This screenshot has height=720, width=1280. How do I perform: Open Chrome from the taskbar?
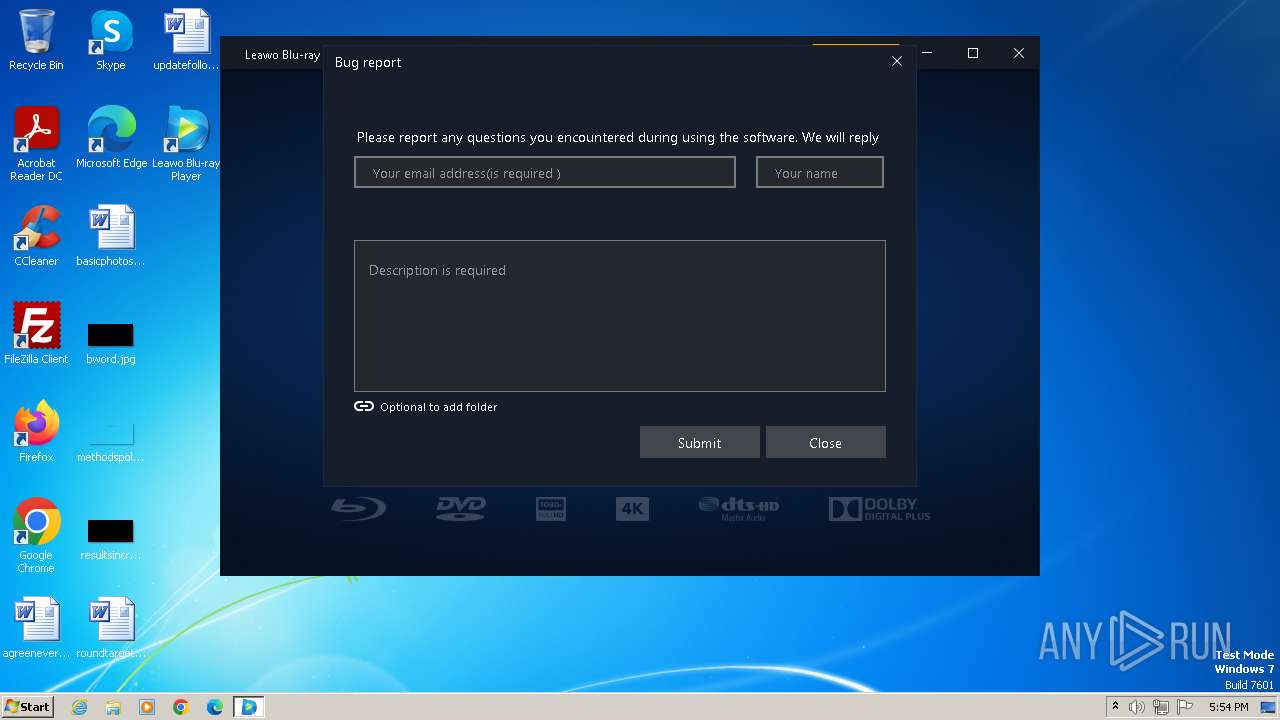(181, 707)
